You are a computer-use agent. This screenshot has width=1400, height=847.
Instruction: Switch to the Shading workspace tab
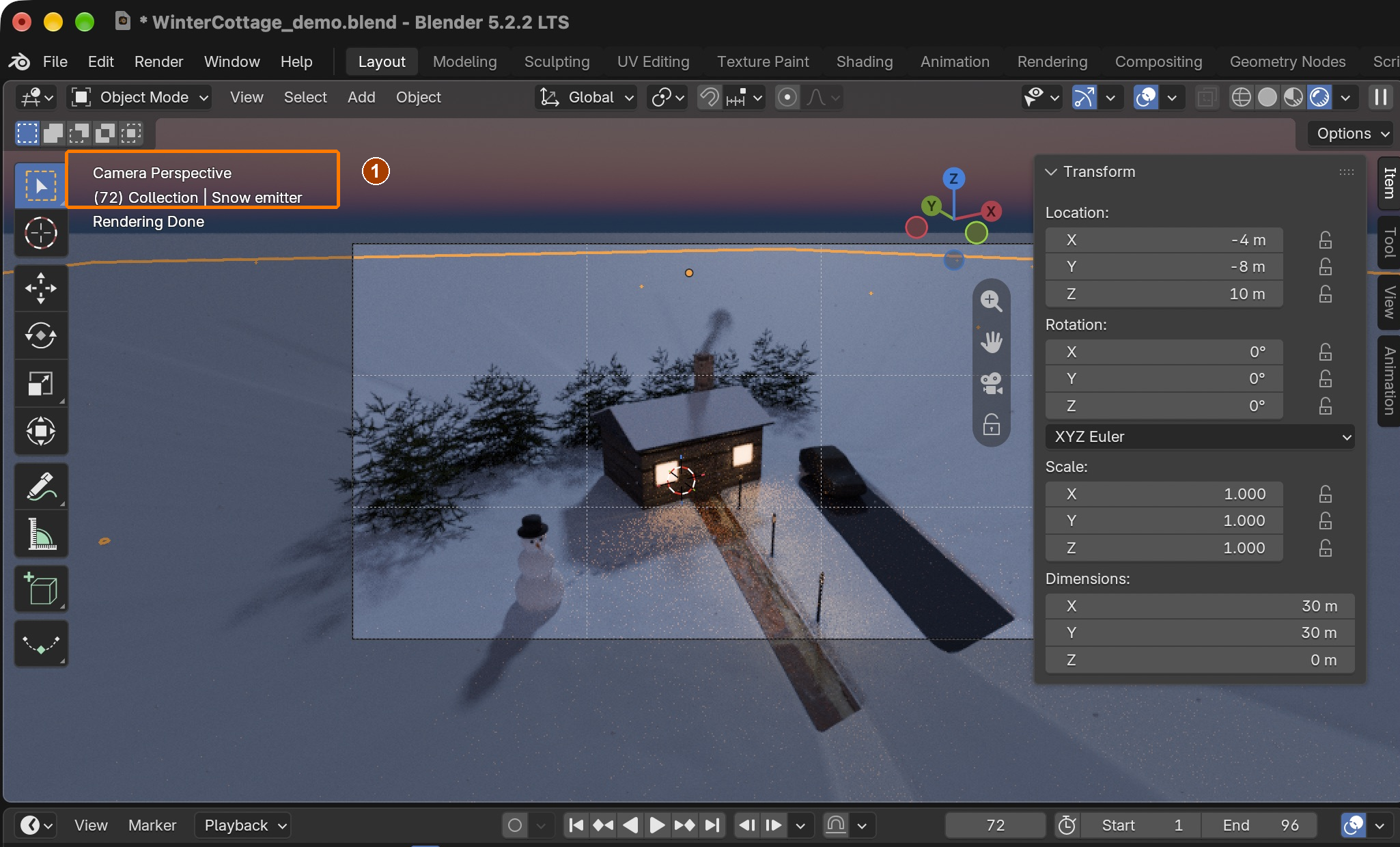pyautogui.click(x=865, y=61)
